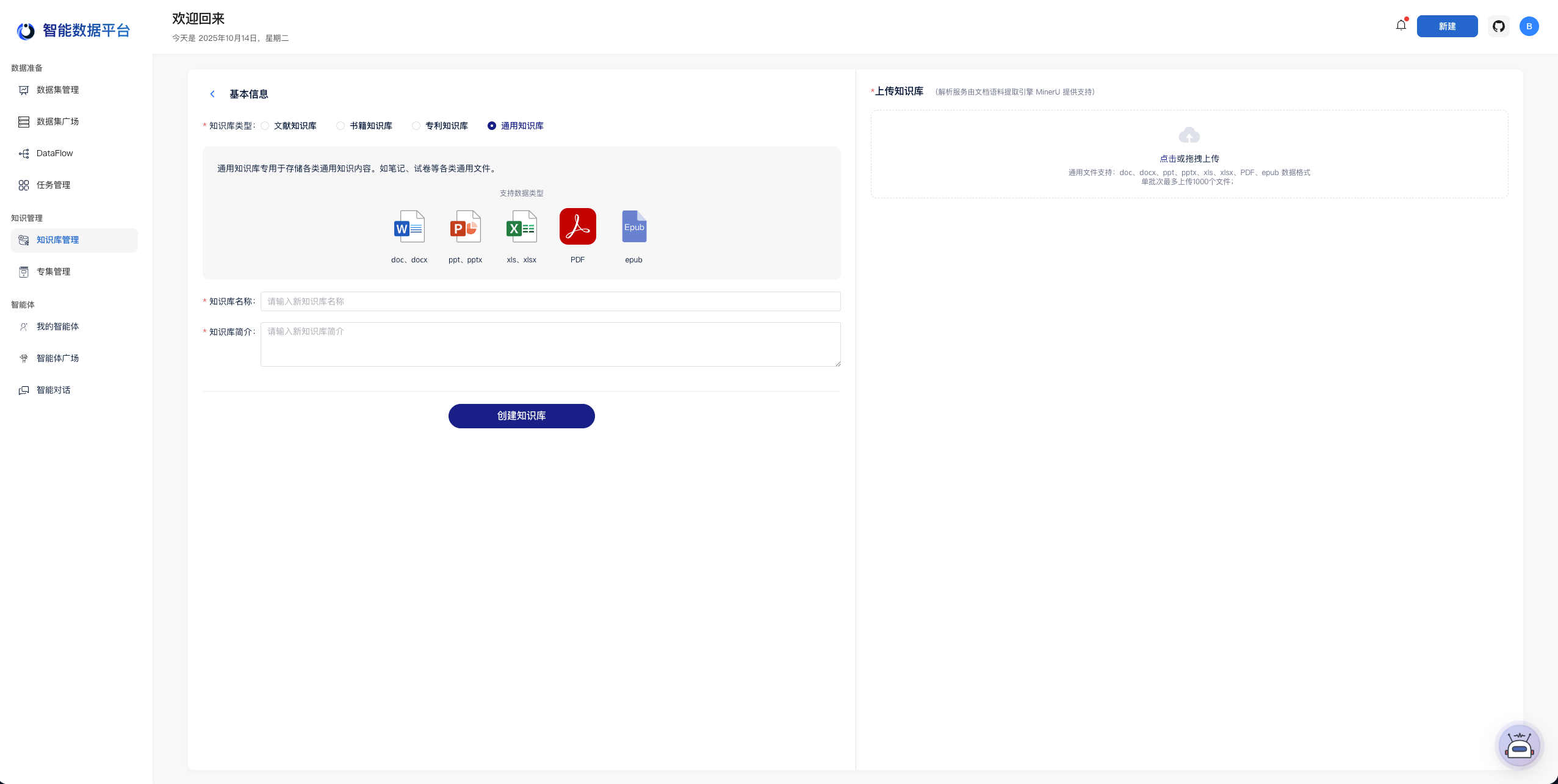Focus the 知识库名称 input field
The height and width of the screenshot is (784, 1558).
(550, 301)
